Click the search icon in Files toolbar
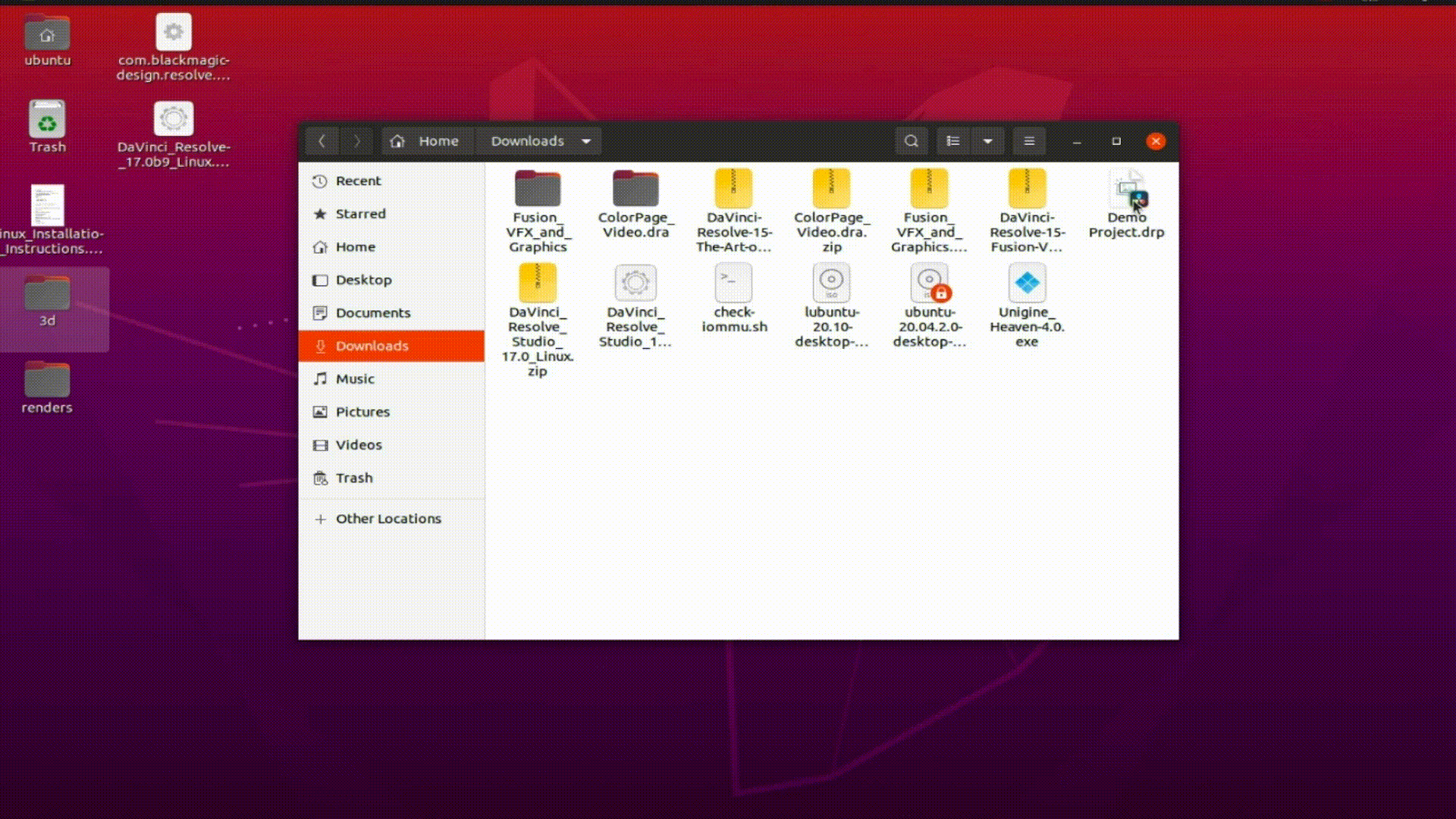Image resolution: width=1456 pixels, height=819 pixels. click(911, 141)
